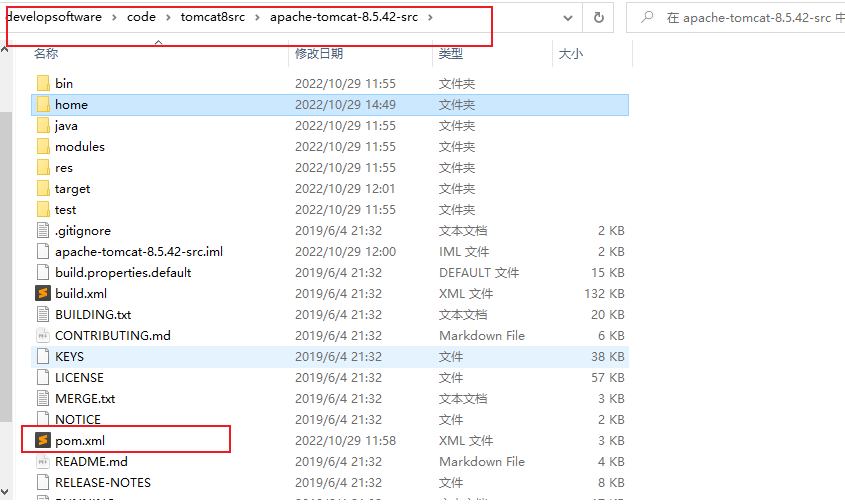Select the .gitignore file icon
This screenshot has width=845, height=504.
(43, 231)
